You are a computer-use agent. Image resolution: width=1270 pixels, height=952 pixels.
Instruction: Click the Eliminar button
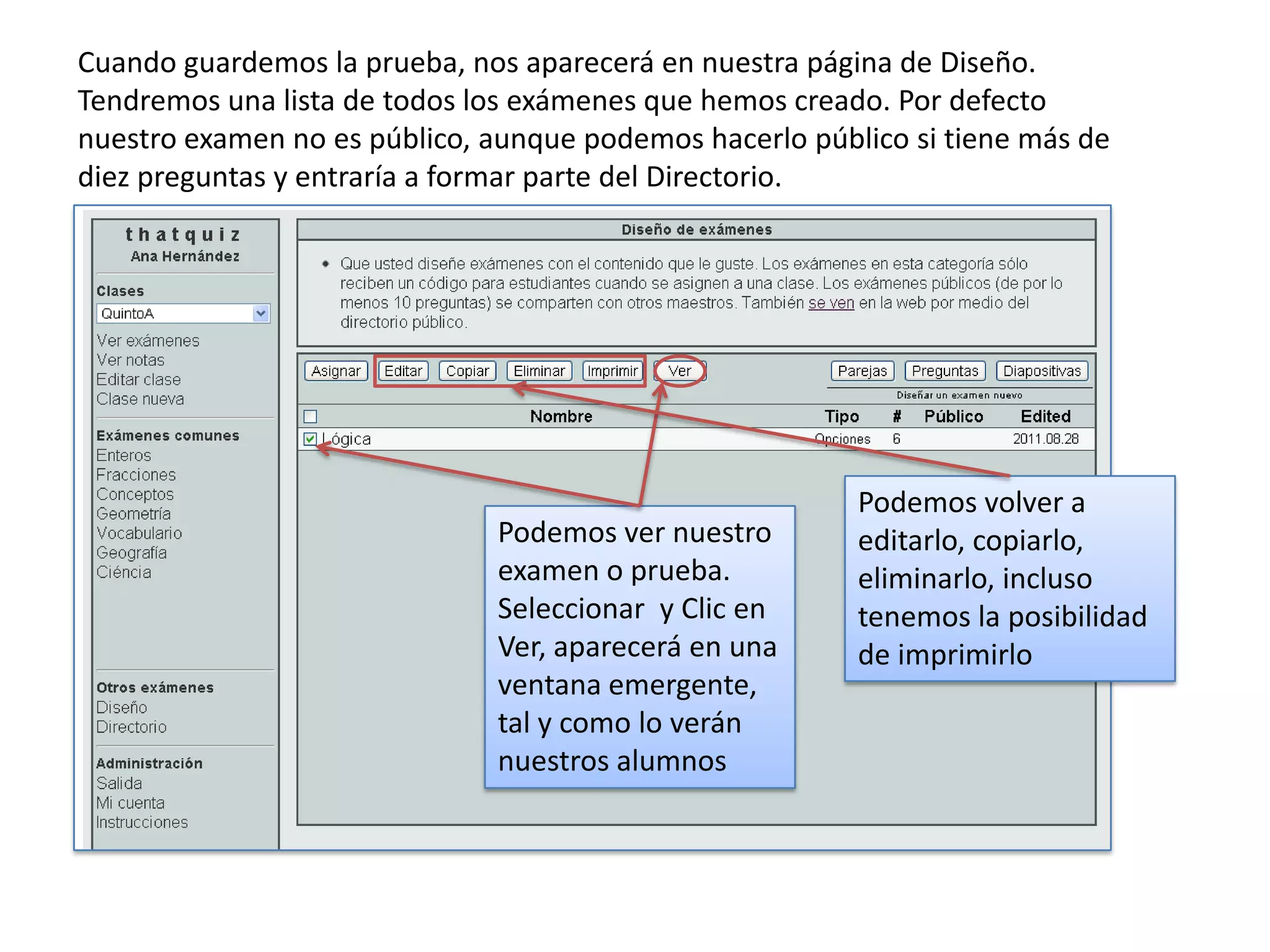click(539, 371)
